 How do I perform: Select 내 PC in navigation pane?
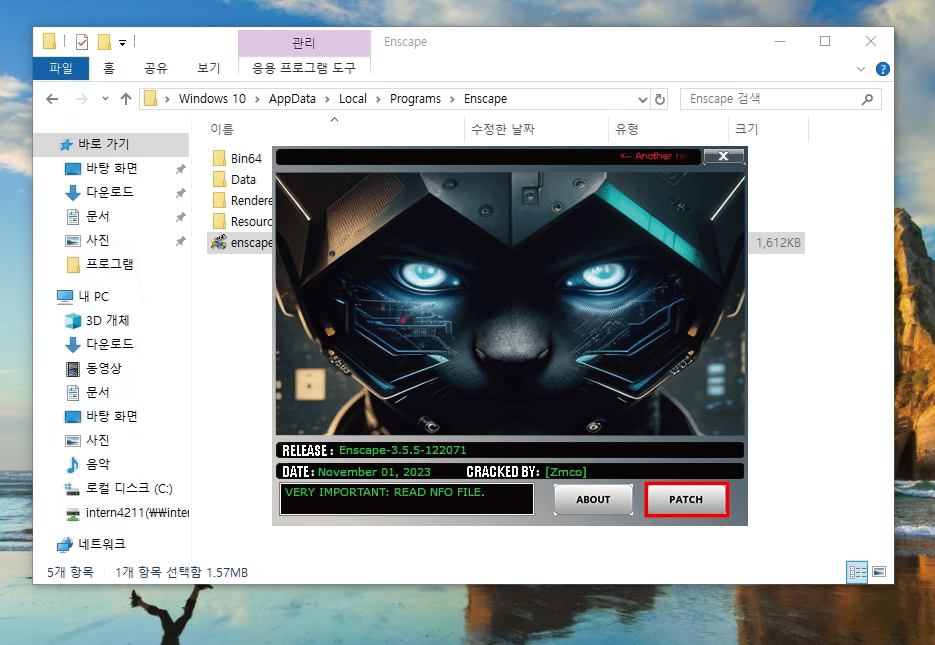[94, 296]
